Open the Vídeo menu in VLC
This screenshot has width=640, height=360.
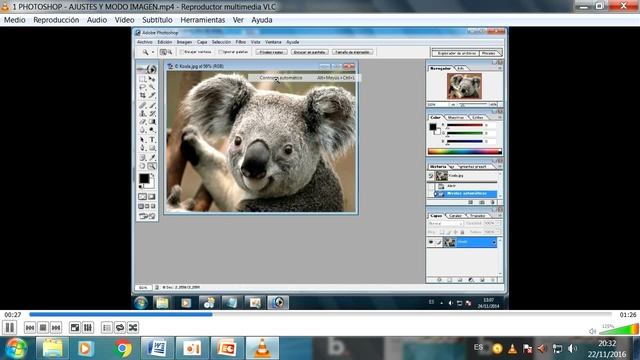tap(124, 20)
